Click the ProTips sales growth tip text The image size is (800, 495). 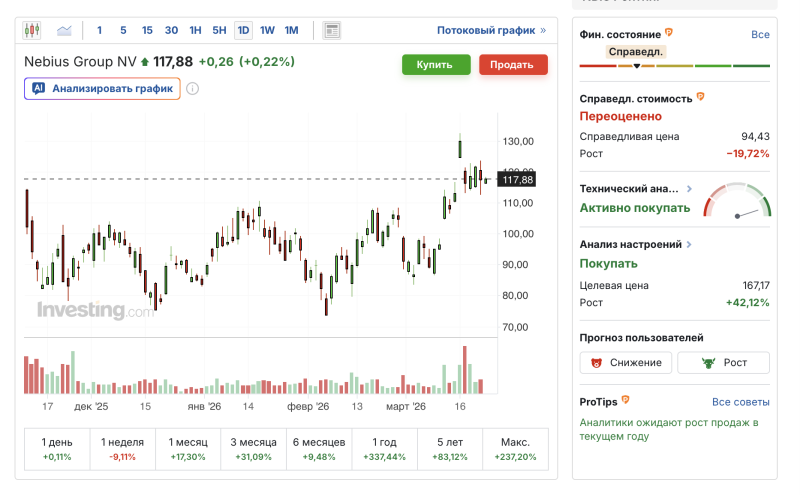click(669, 429)
